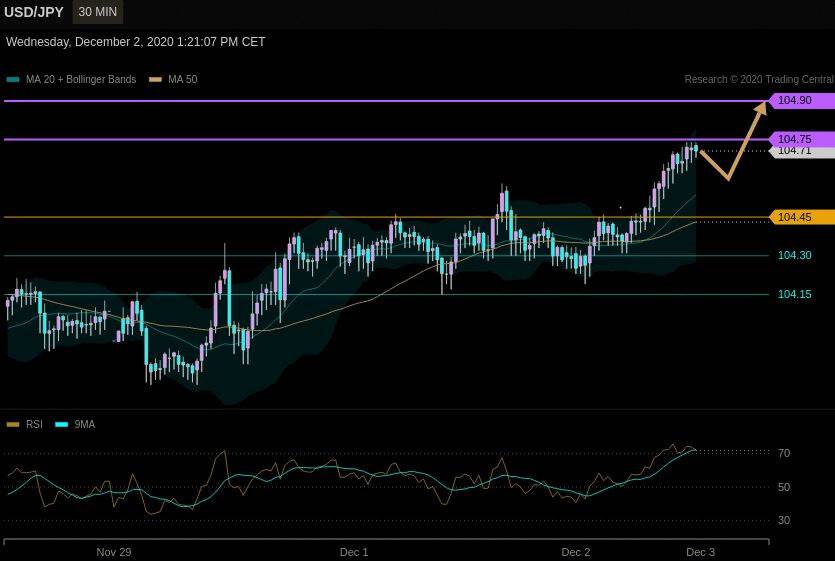
Task: Toggle the RSI legend swatch
Action: coord(13,425)
